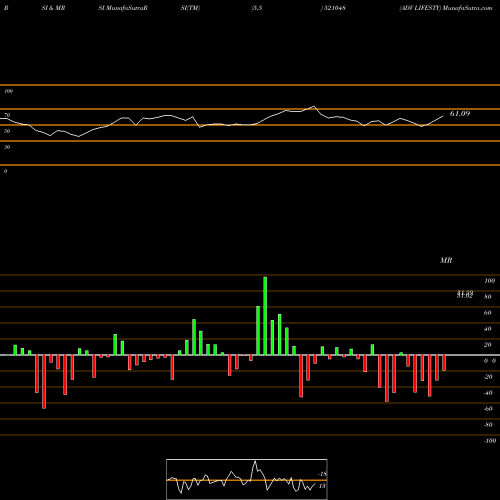Click the MR axis label 80
The height and width of the screenshot is (500, 500).
click(488, 297)
